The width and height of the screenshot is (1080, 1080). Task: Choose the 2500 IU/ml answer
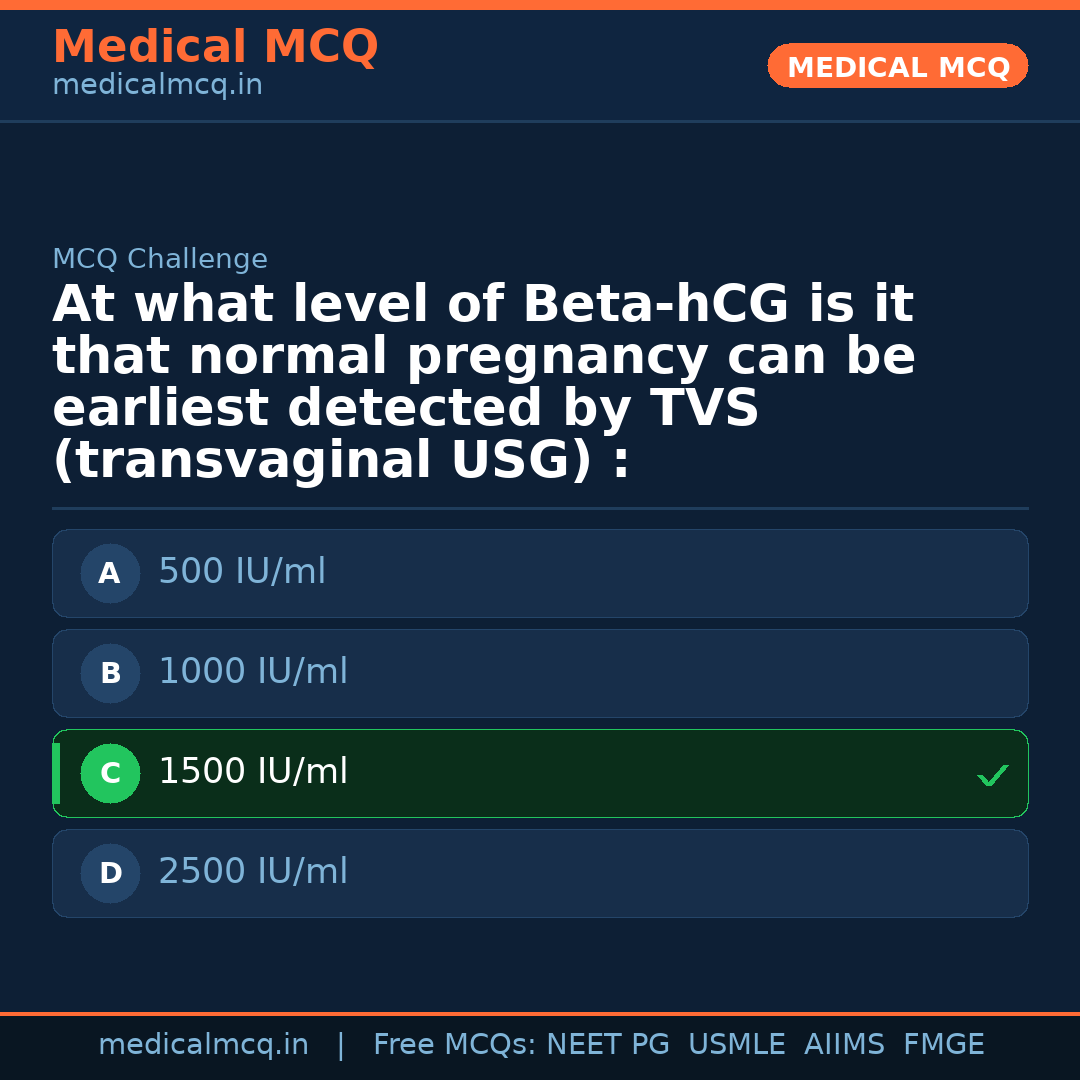point(253,873)
